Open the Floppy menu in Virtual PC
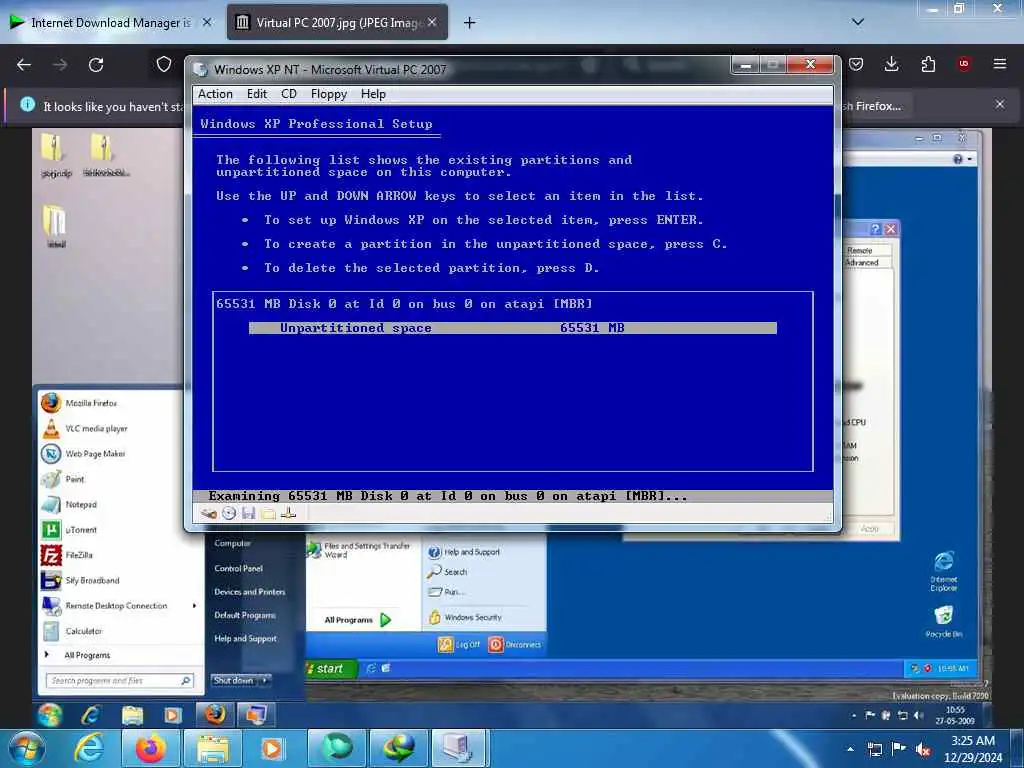 [328, 94]
